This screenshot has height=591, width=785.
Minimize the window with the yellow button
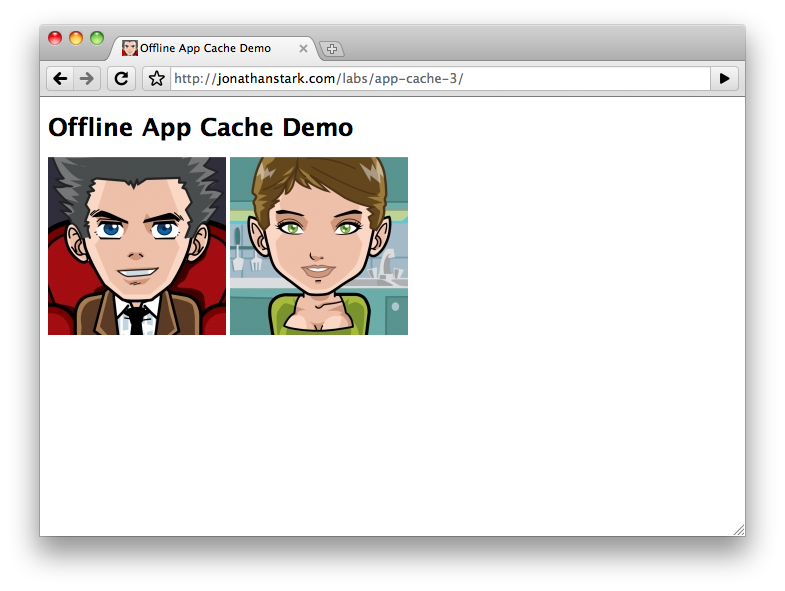76,38
